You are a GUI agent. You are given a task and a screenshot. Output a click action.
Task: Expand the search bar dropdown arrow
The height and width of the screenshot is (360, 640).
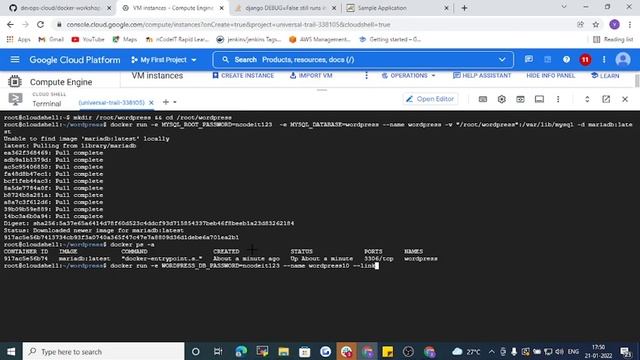[x=502, y=60]
